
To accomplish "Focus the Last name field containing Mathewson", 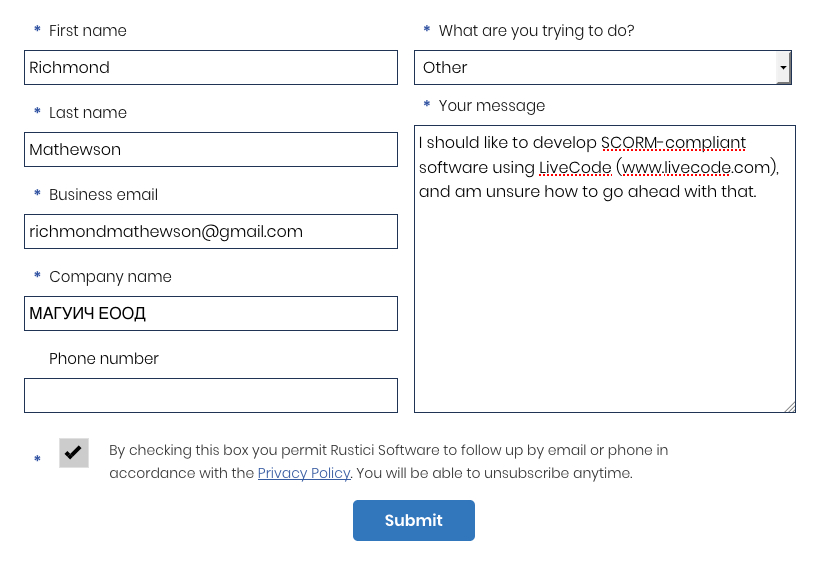I will [x=210, y=150].
